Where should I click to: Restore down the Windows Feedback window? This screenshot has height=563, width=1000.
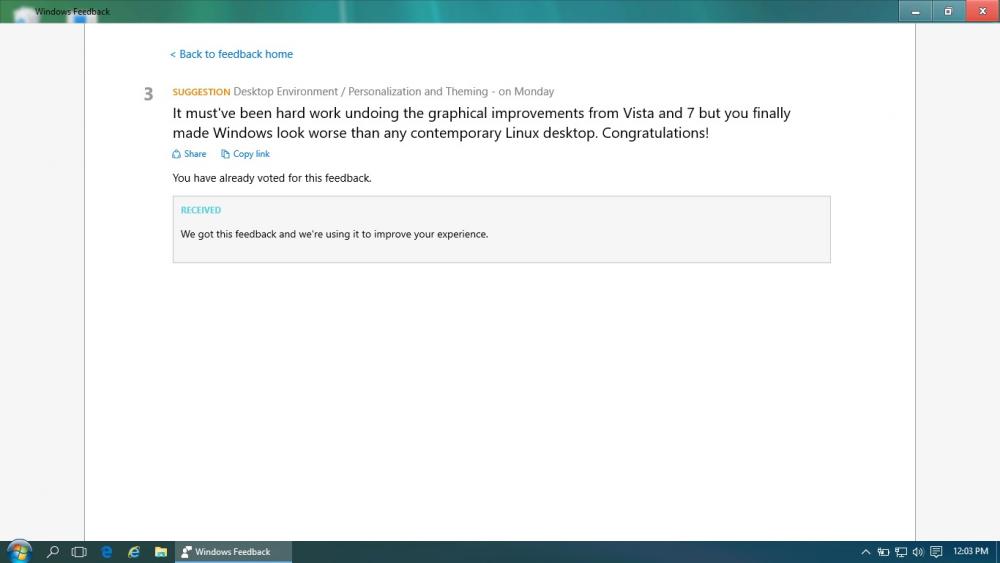[948, 11]
